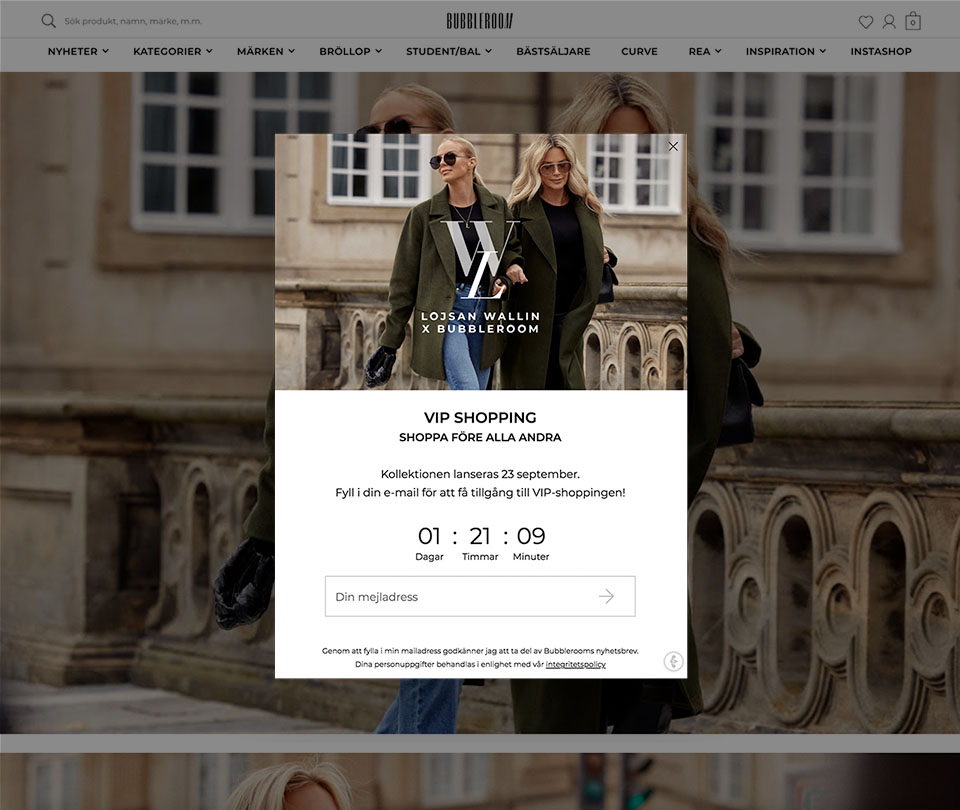Open the account profile icon
The image size is (960, 810).
889,22
